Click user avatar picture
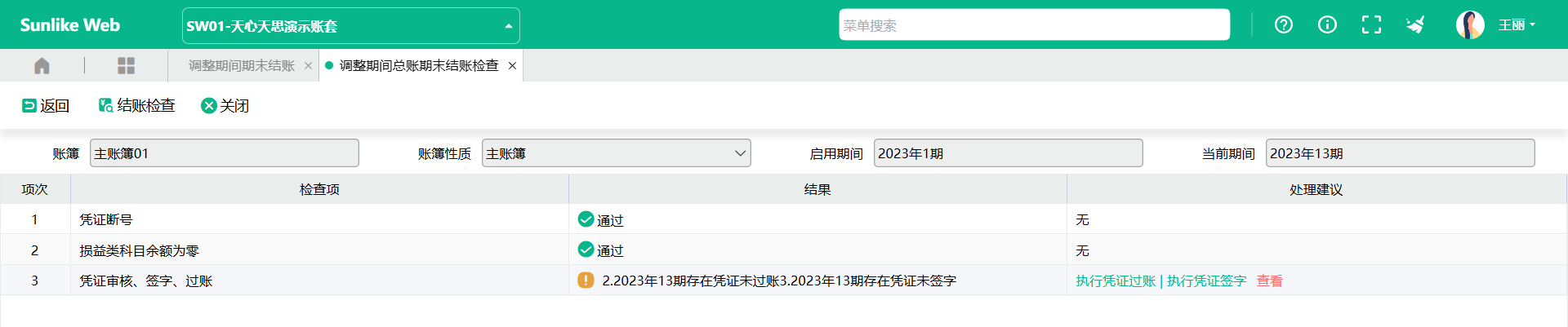Screen dimensions: 1568x327 point(1470,25)
